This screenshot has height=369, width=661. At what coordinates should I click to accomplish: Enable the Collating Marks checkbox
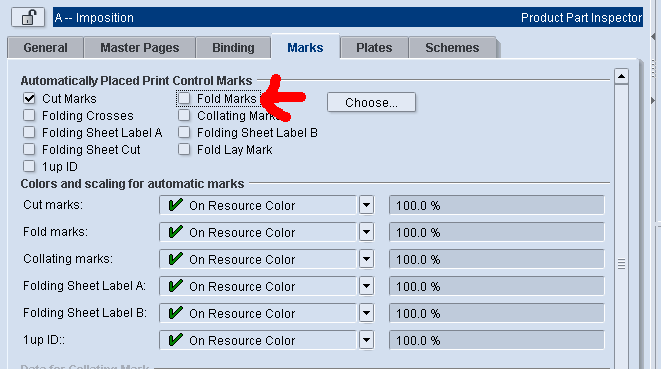184,115
